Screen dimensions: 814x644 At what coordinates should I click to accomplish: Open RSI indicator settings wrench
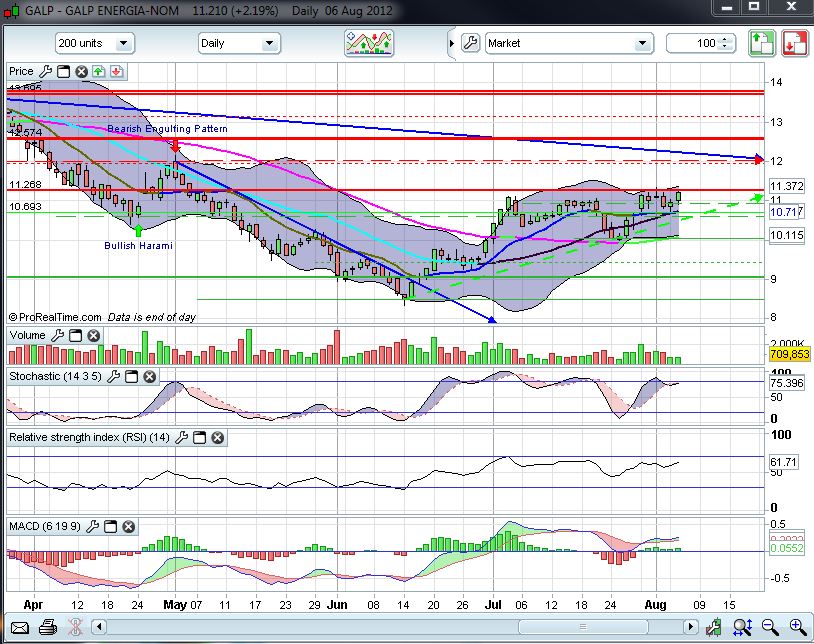182,438
